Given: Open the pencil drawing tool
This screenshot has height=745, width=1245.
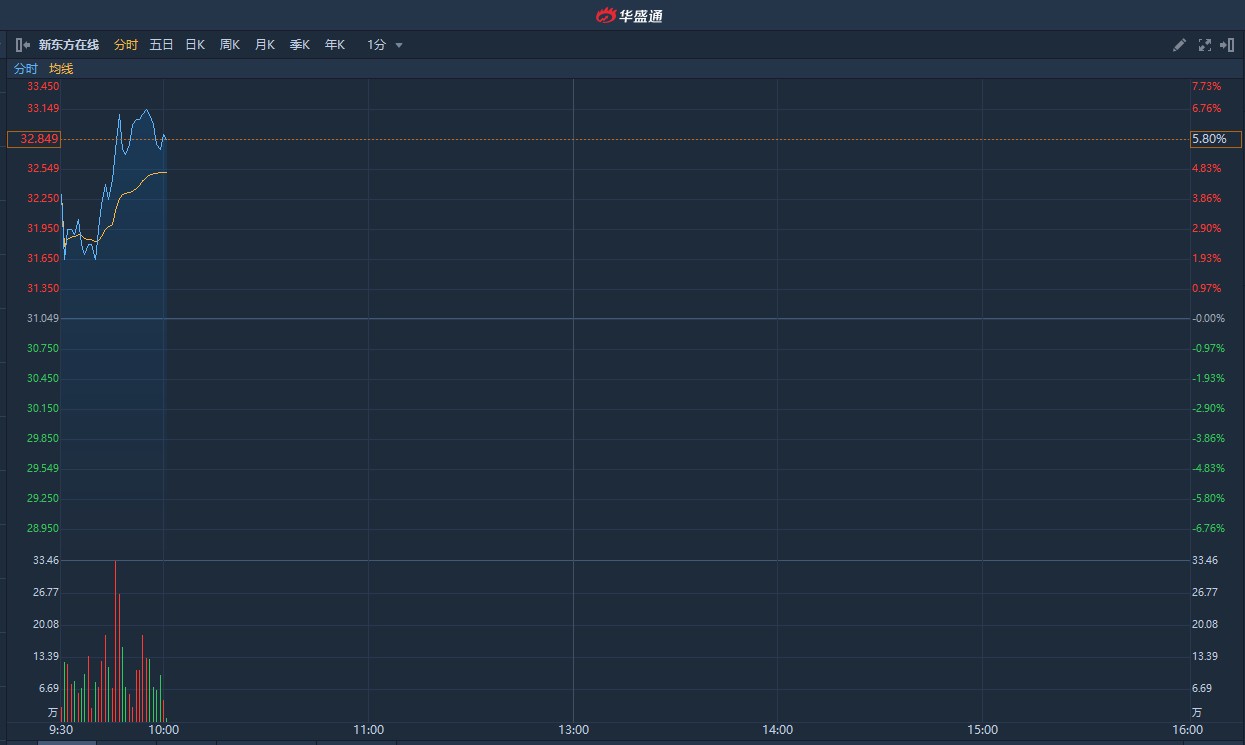Looking at the screenshot, I should tap(1179, 45).
